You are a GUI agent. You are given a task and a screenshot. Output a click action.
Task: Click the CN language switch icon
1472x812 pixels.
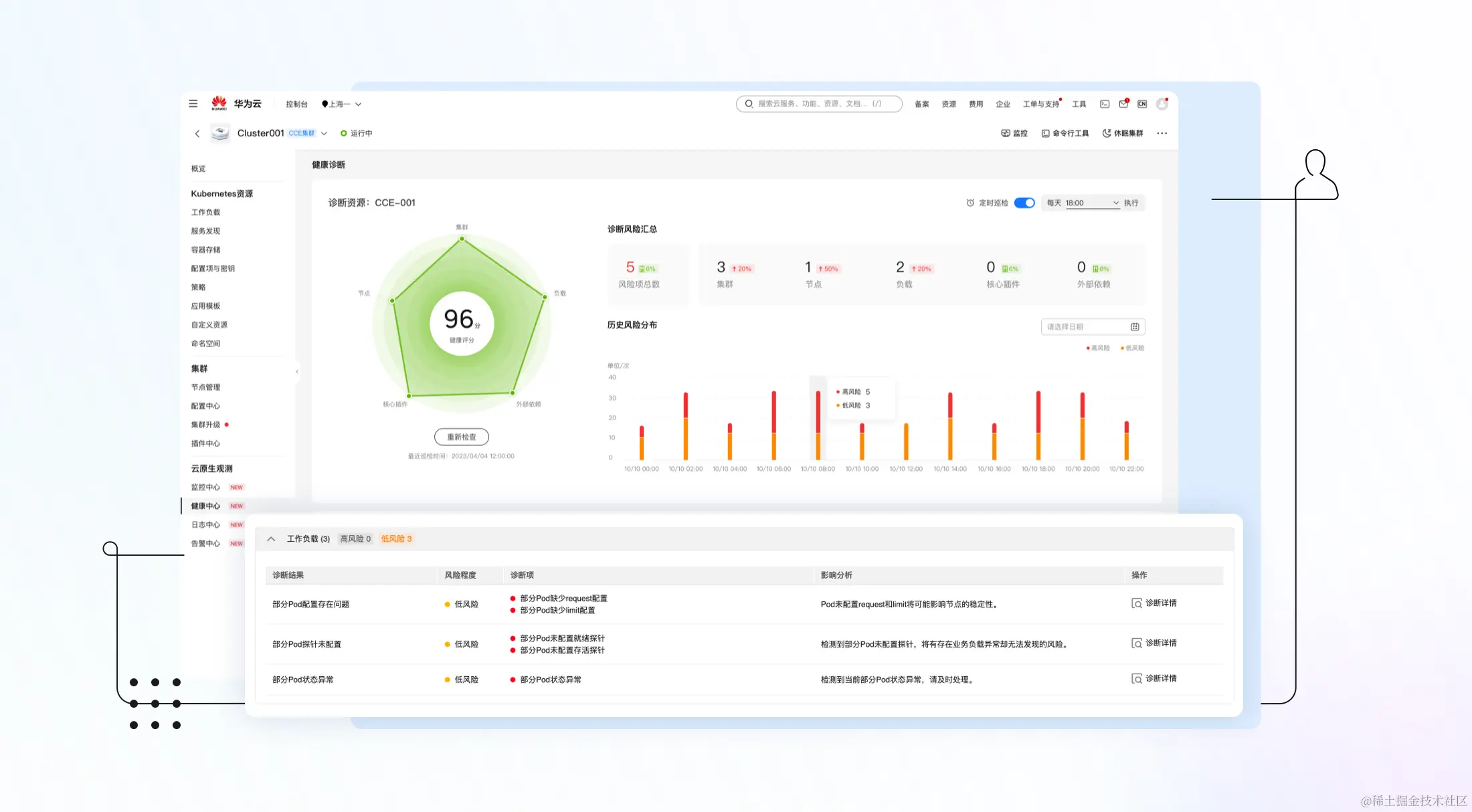(x=1142, y=104)
